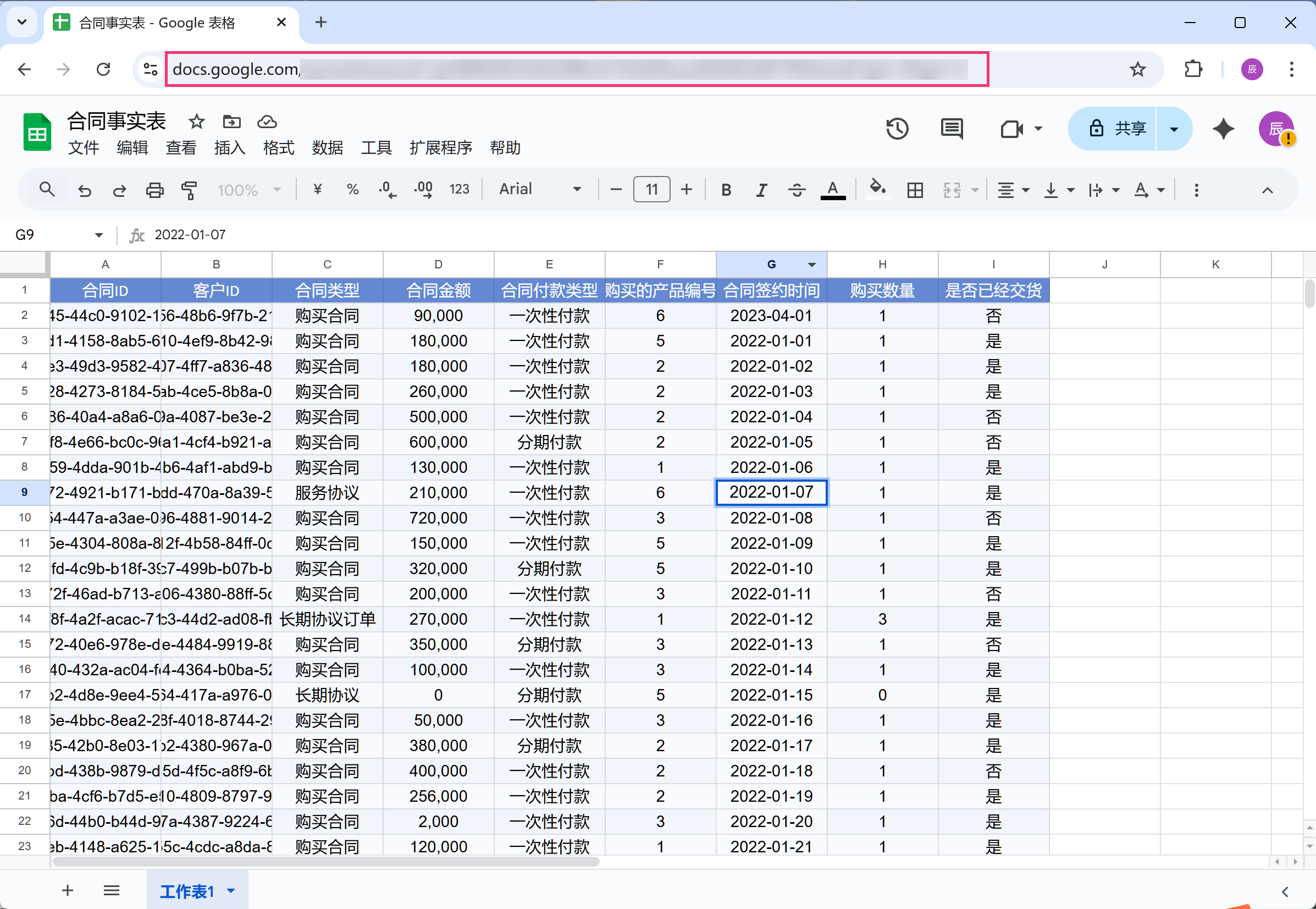Open the fill color bucket picker

pyautogui.click(x=877, y=189)
